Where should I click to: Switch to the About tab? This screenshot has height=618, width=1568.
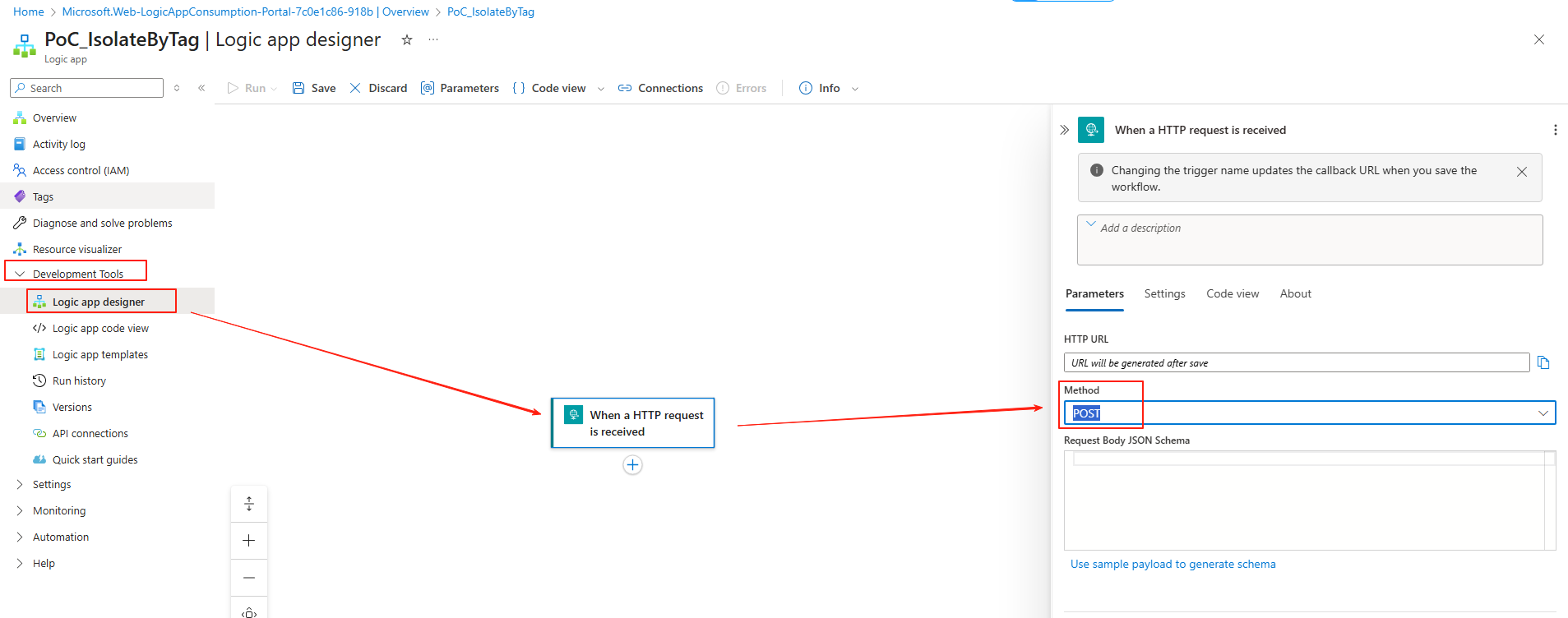[1295, 293]
